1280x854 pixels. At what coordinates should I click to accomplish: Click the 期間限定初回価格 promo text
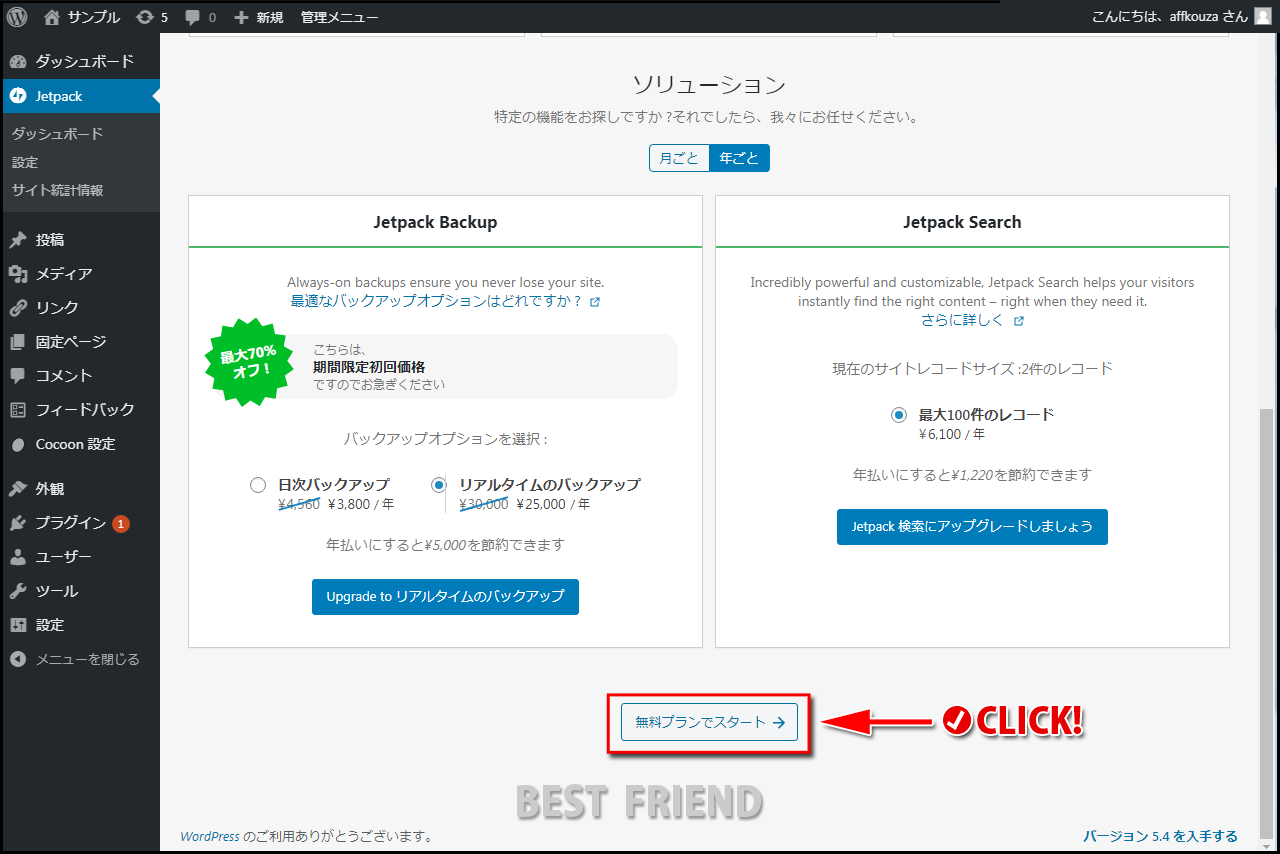pyautogui.click(x=369, y=367)
